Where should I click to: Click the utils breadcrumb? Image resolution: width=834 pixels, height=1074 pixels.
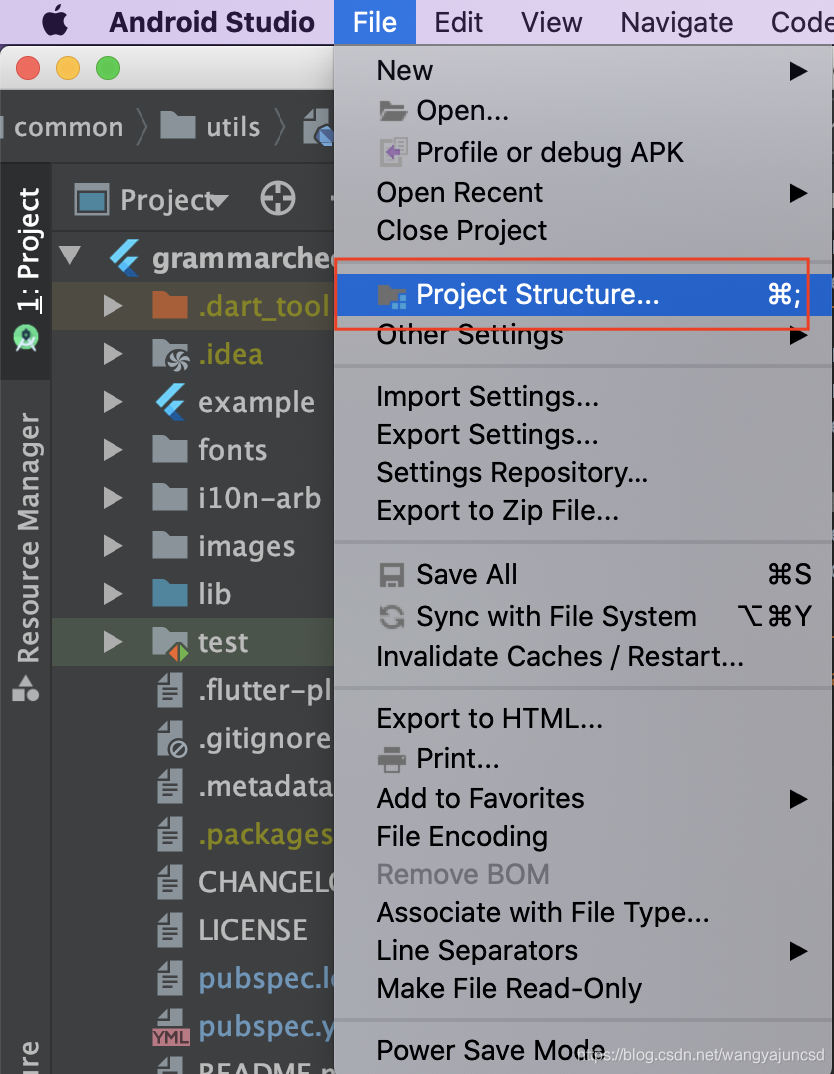coord(233,127)
